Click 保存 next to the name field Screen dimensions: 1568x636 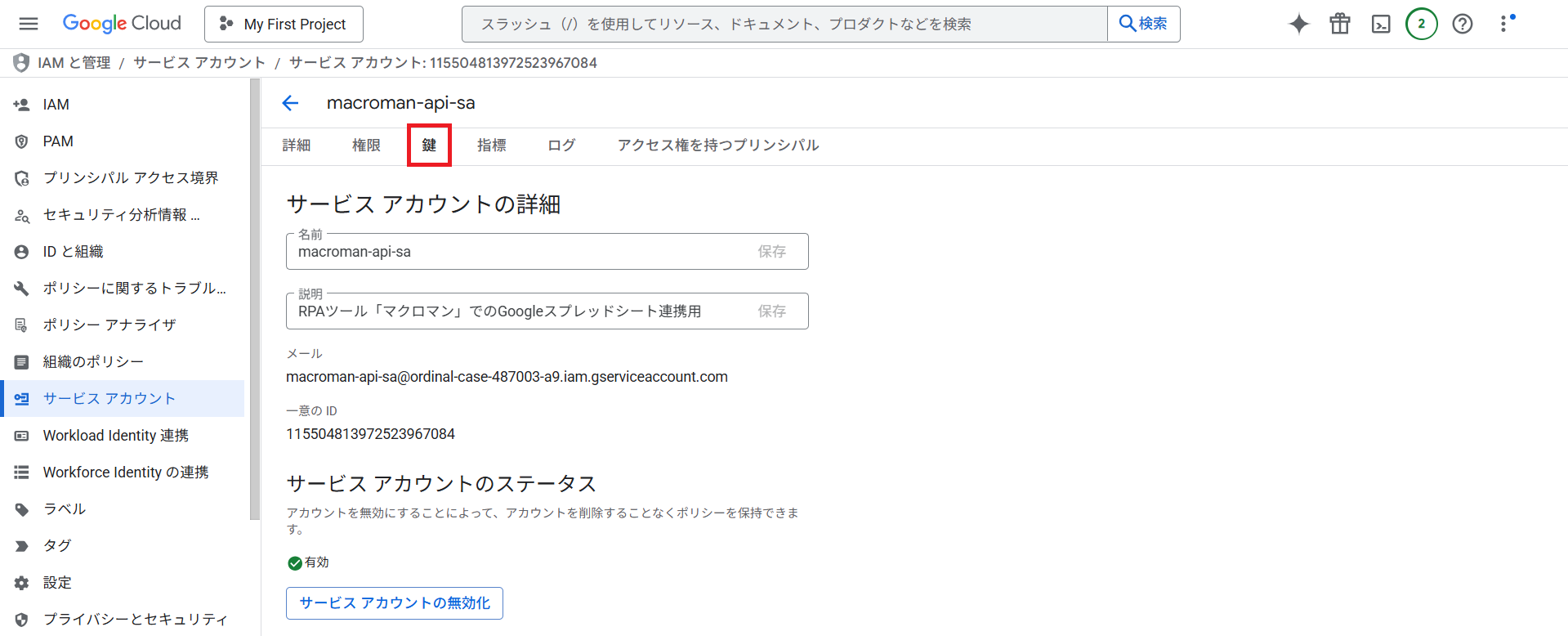coord(772,252)
